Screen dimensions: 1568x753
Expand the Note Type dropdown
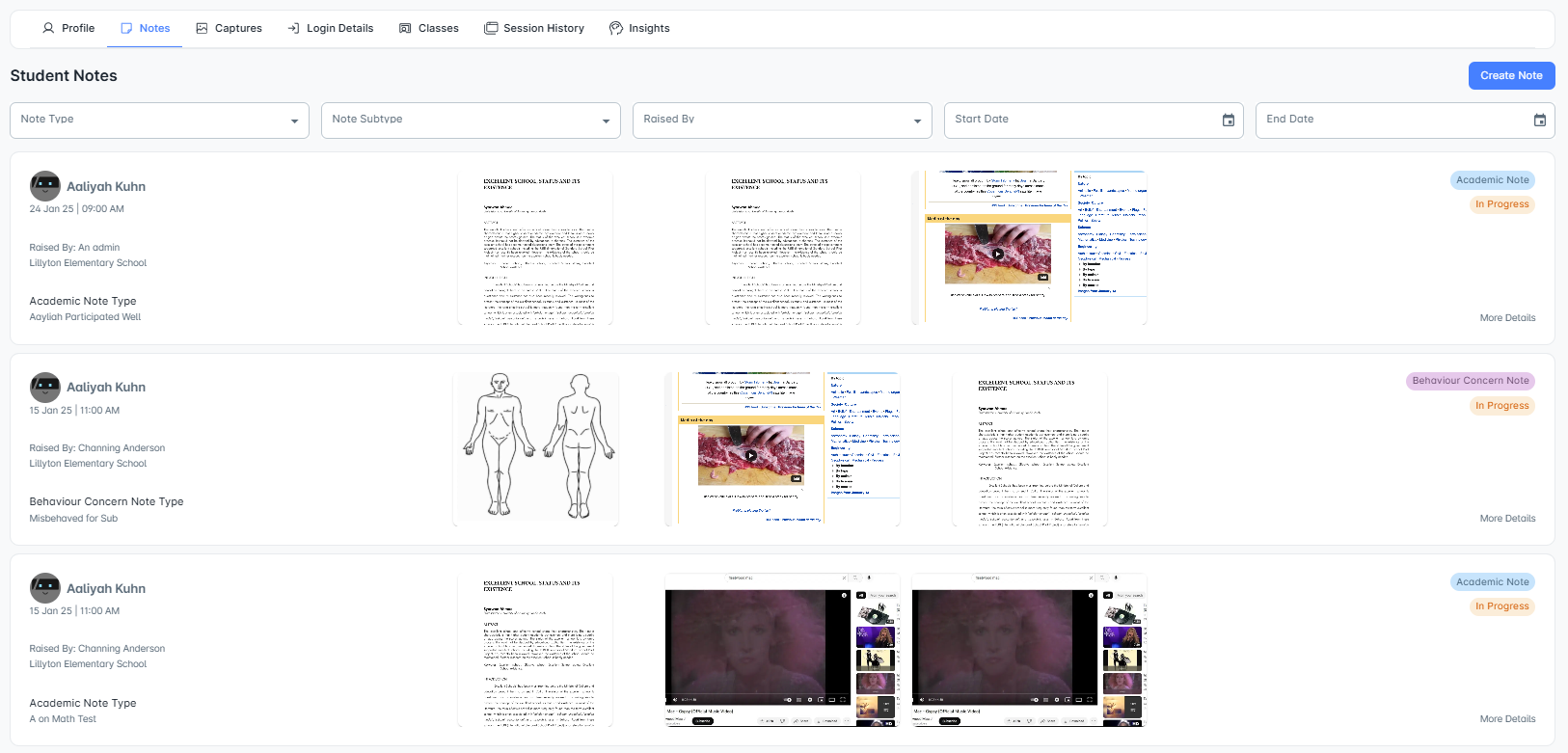160,120
